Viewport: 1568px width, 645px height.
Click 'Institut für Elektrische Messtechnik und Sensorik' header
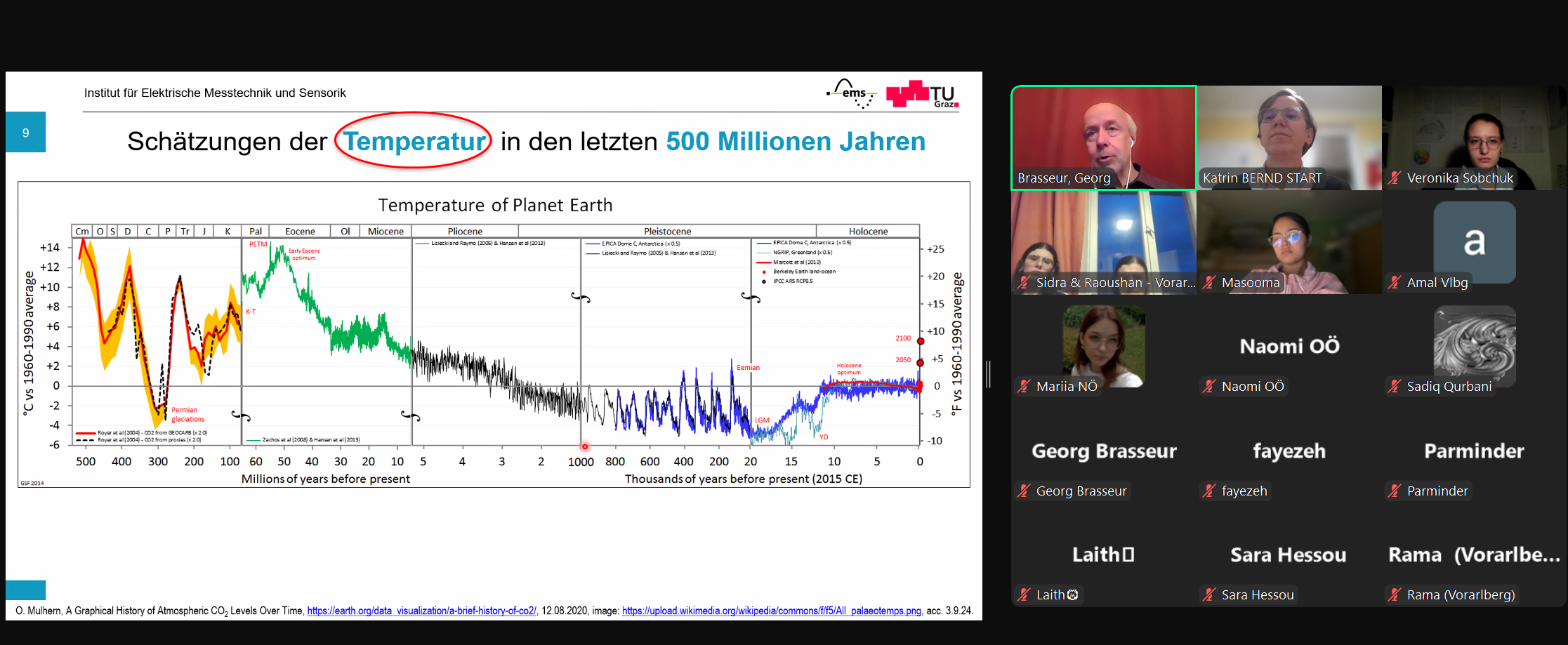(215, 93)
